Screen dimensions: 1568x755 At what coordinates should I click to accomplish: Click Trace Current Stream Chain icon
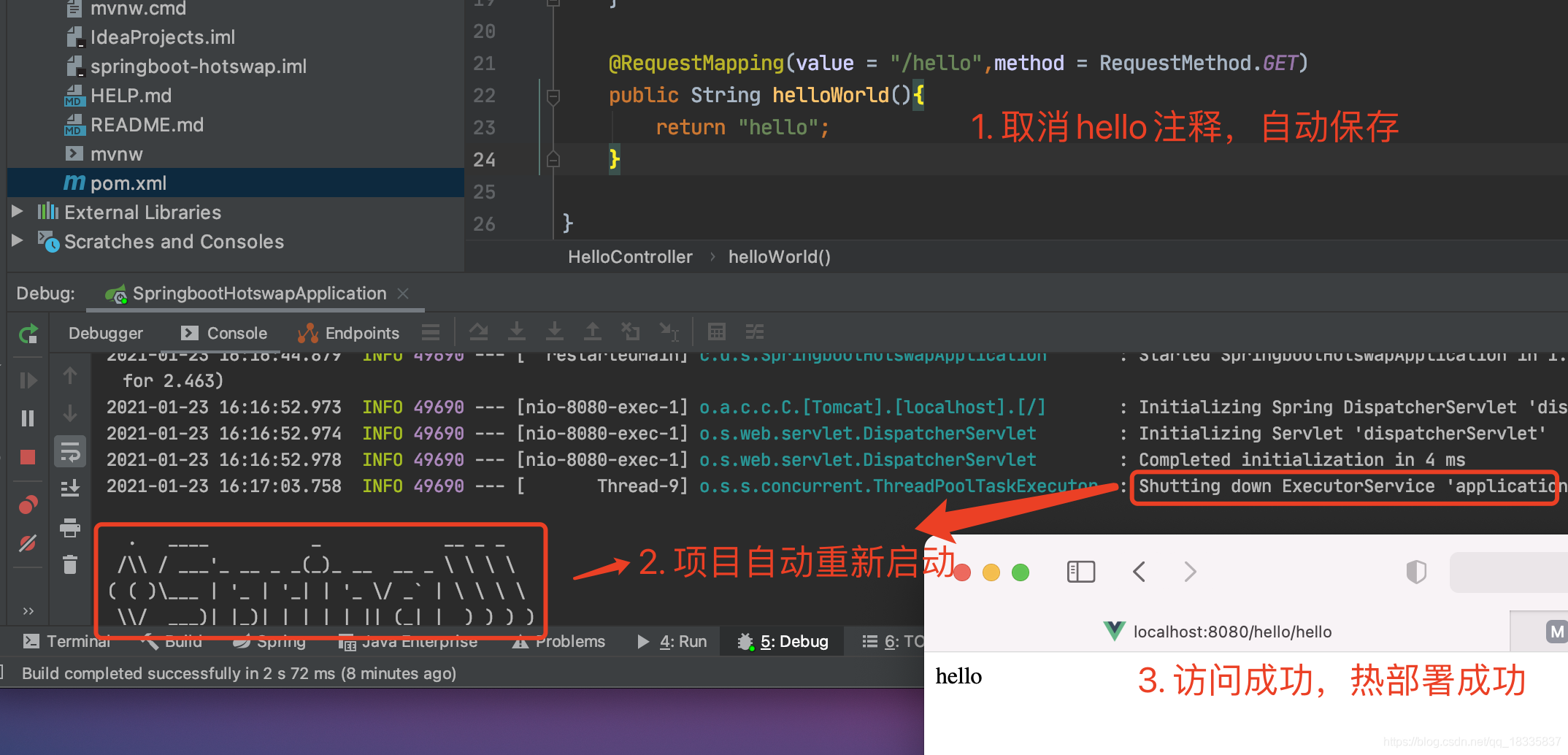[x=755, y=332]
